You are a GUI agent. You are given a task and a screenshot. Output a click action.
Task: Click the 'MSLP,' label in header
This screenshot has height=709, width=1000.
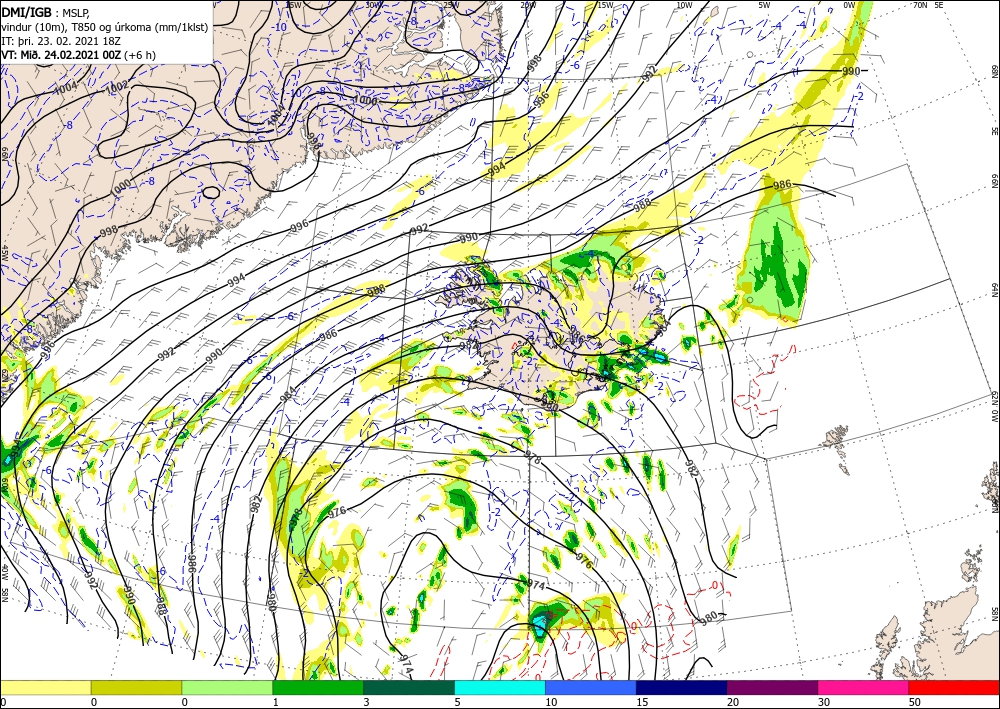[x=77, y=12]
